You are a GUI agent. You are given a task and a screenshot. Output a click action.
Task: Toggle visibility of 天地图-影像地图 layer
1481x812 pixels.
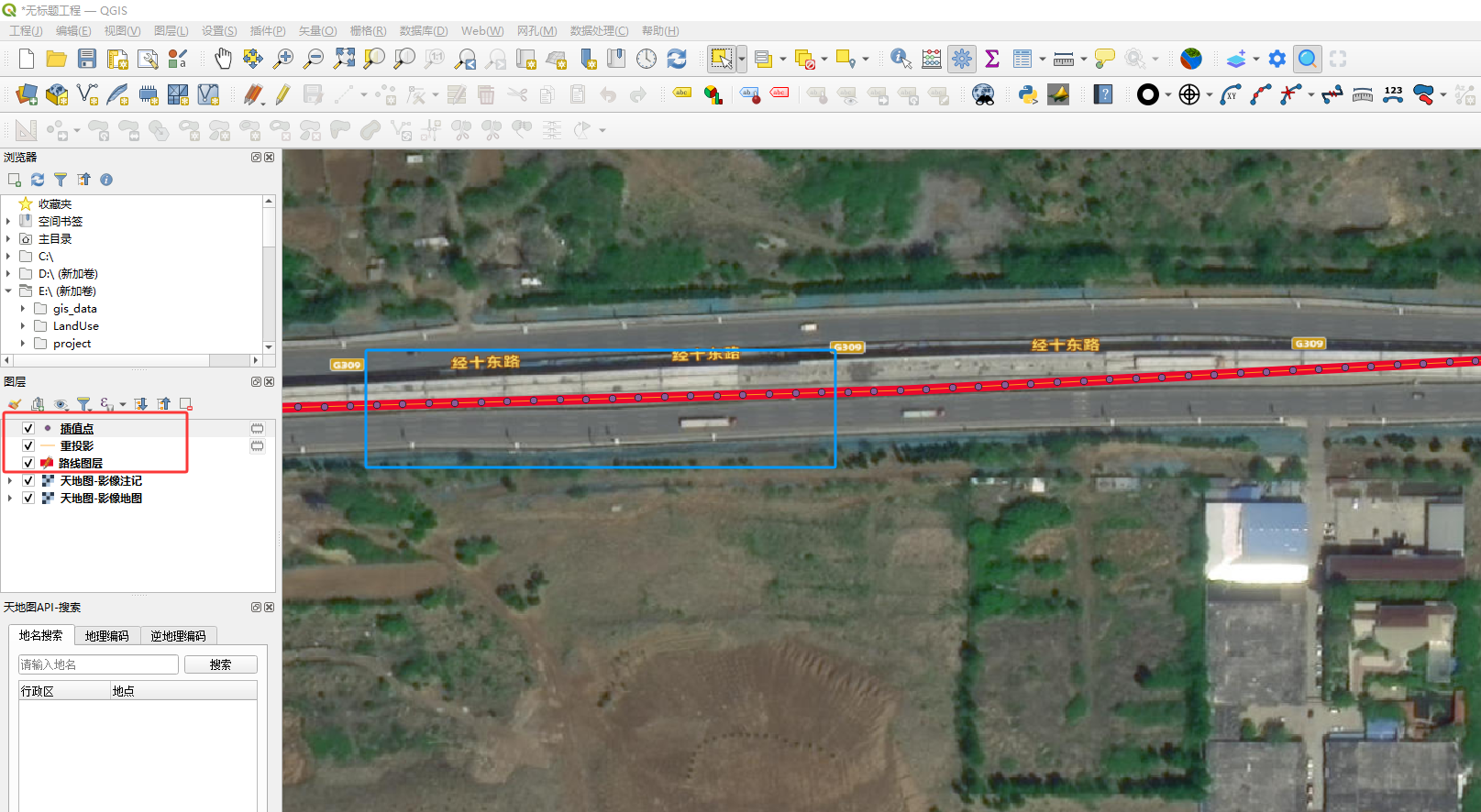pos(28,498)
